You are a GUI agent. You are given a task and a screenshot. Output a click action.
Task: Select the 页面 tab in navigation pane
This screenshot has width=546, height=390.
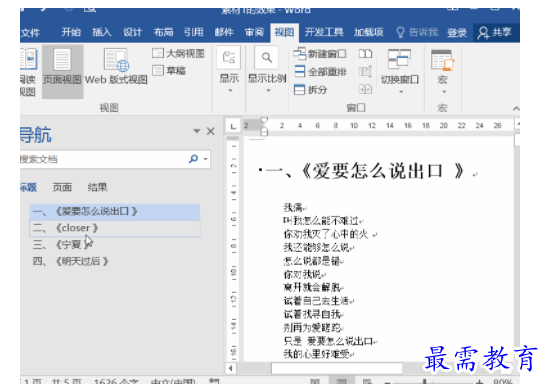point(62,187)
